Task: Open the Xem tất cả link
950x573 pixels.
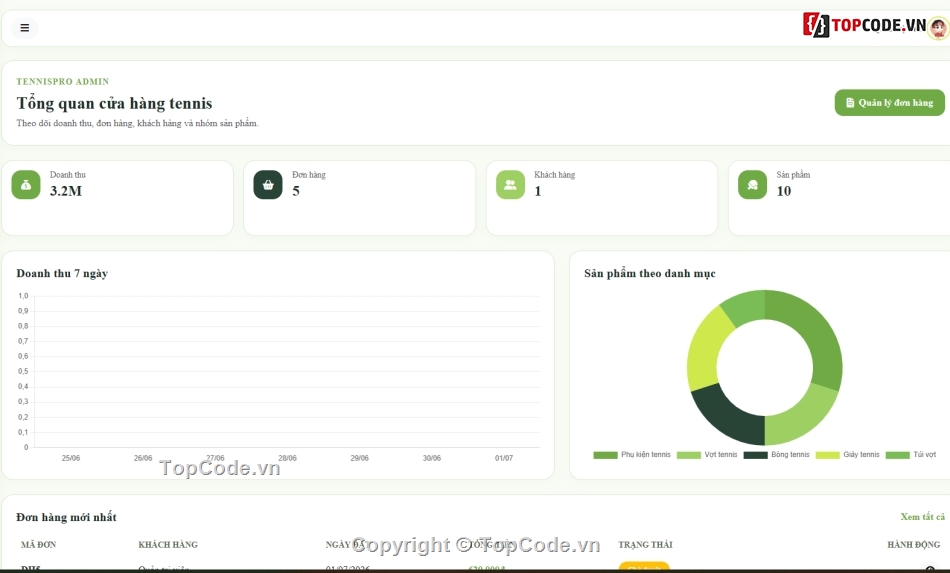Action: pyautogui.click(x=922, y=517)
